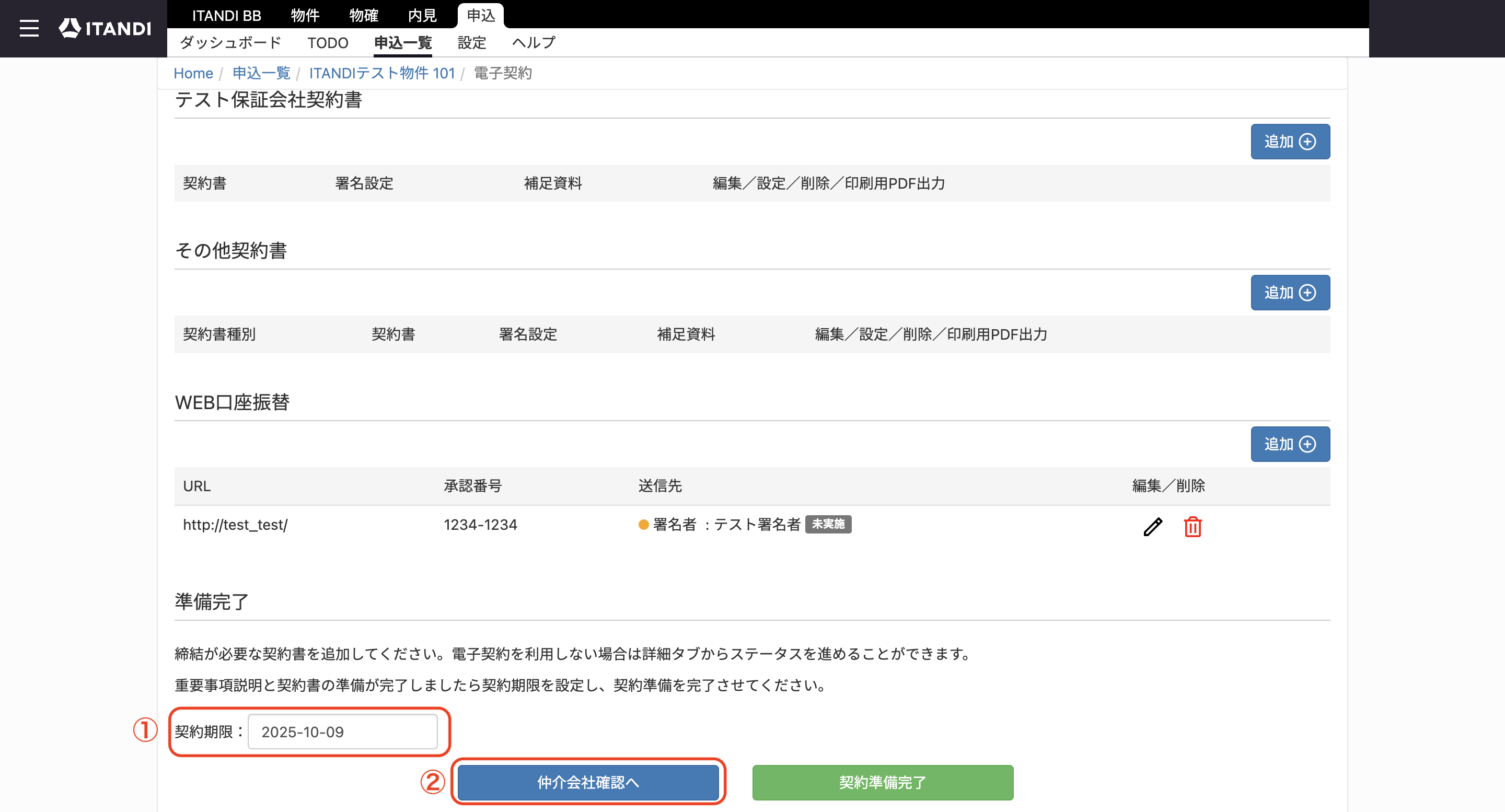The width and height of the screenshot is (1505, 812).
Task: Click the 契約書種別 column header
Action: pos(219,334)
